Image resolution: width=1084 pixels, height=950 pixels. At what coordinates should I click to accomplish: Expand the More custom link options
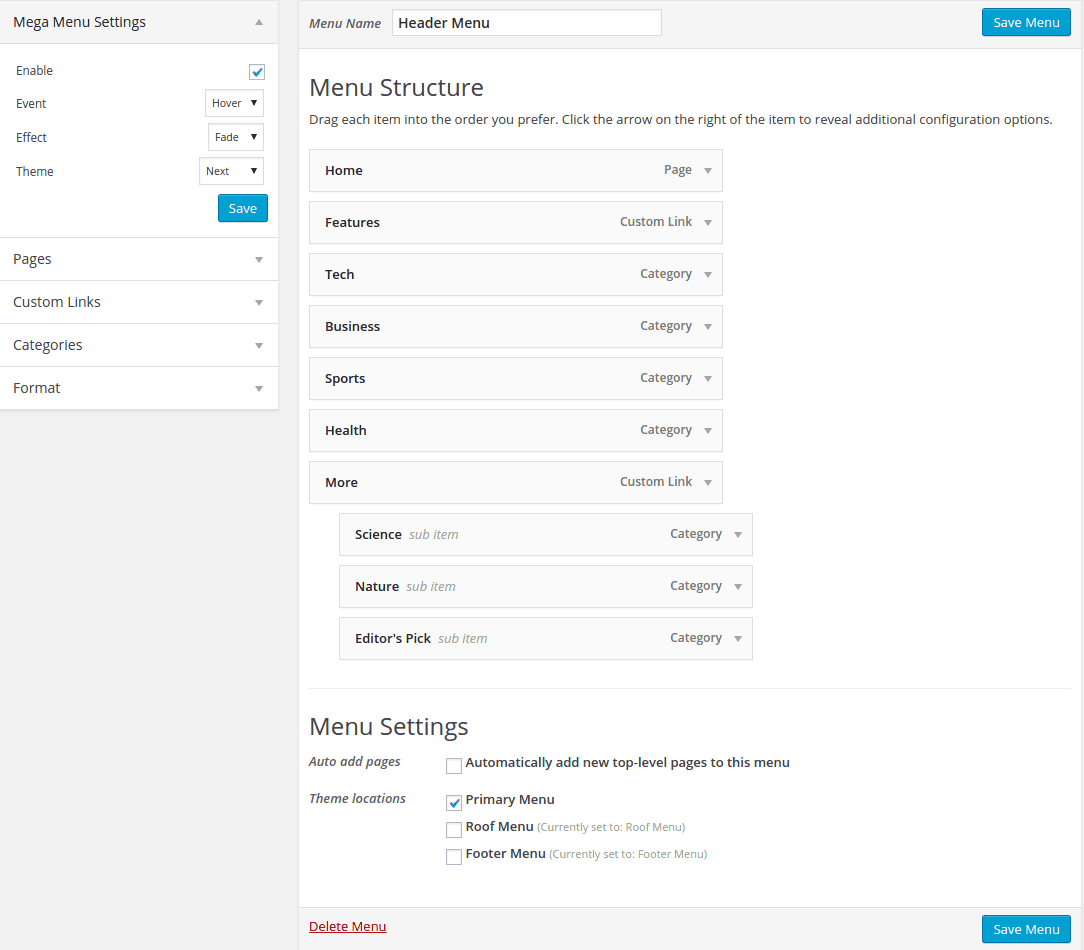pyautogui.click(x=708, y=482)
